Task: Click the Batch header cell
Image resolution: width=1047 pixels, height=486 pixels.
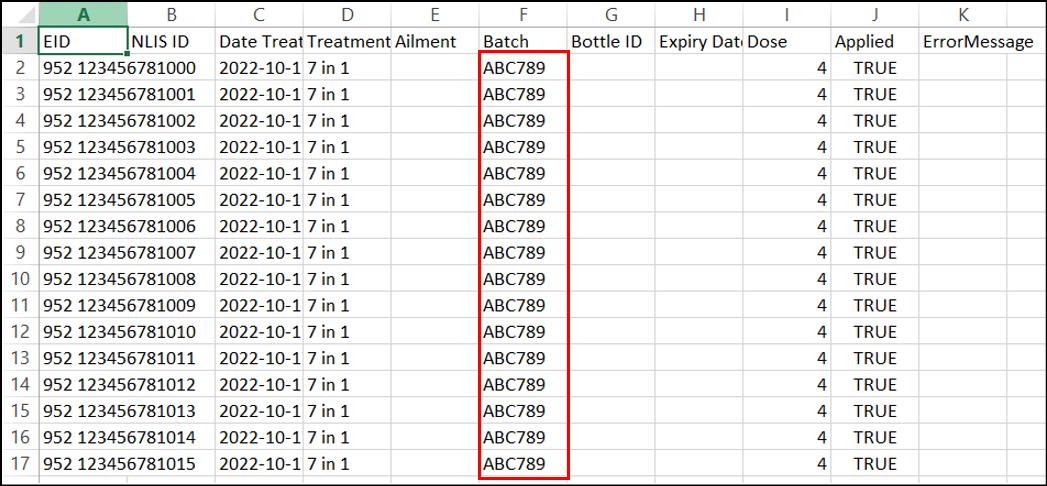Action: tap(523, 42)
